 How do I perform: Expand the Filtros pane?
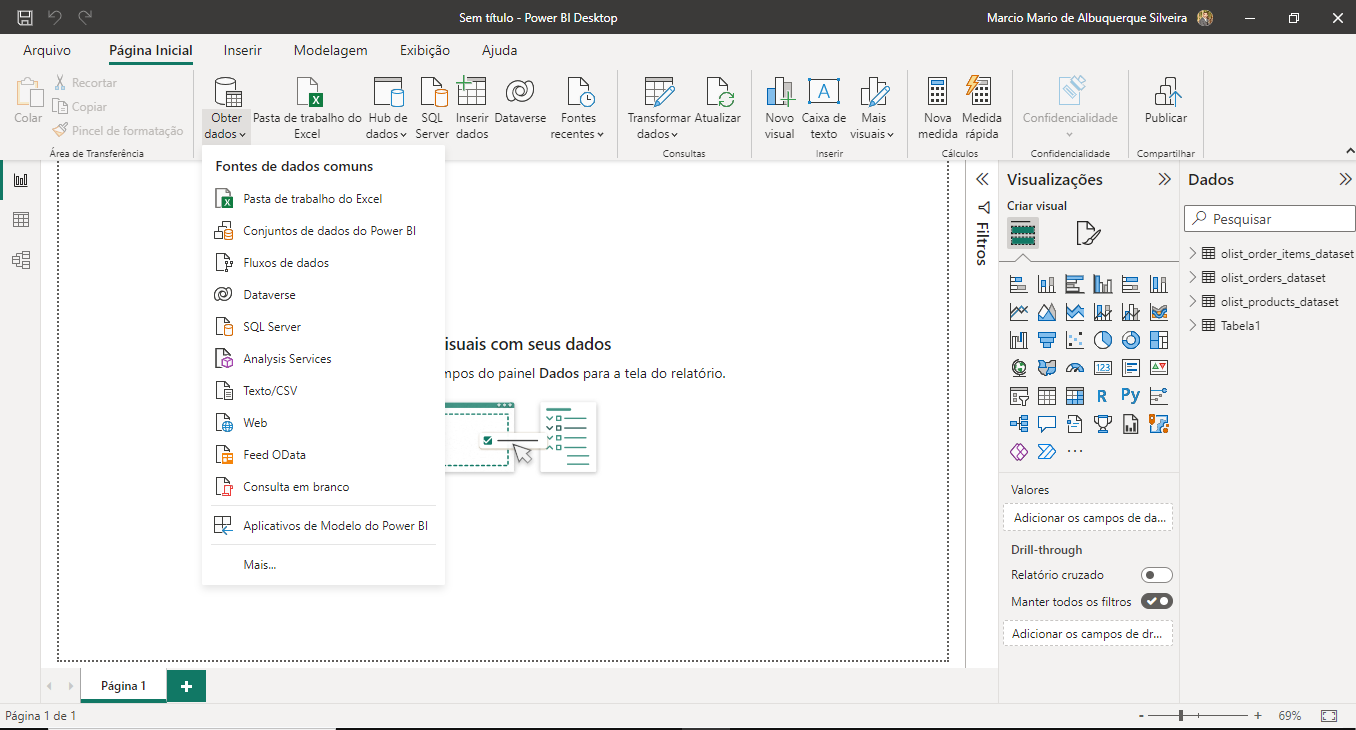pos(982,180)
